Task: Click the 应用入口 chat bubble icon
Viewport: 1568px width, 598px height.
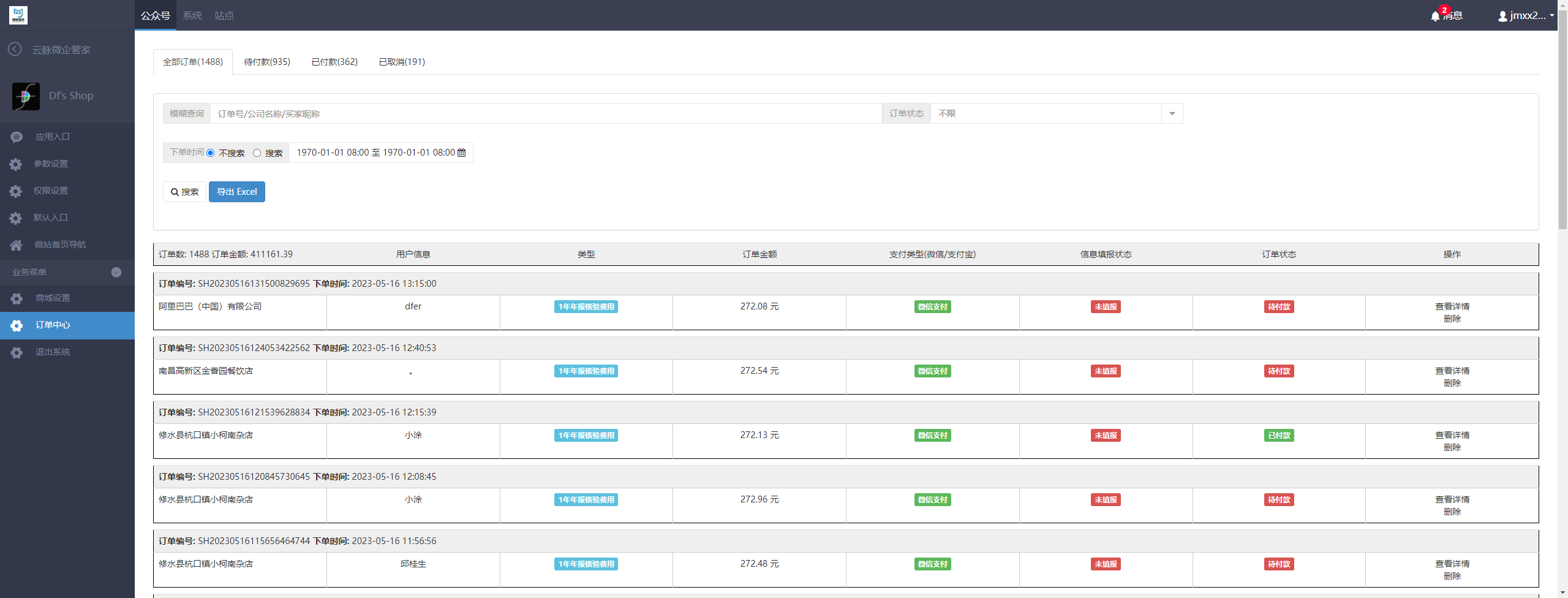Action: pos(17,137)
